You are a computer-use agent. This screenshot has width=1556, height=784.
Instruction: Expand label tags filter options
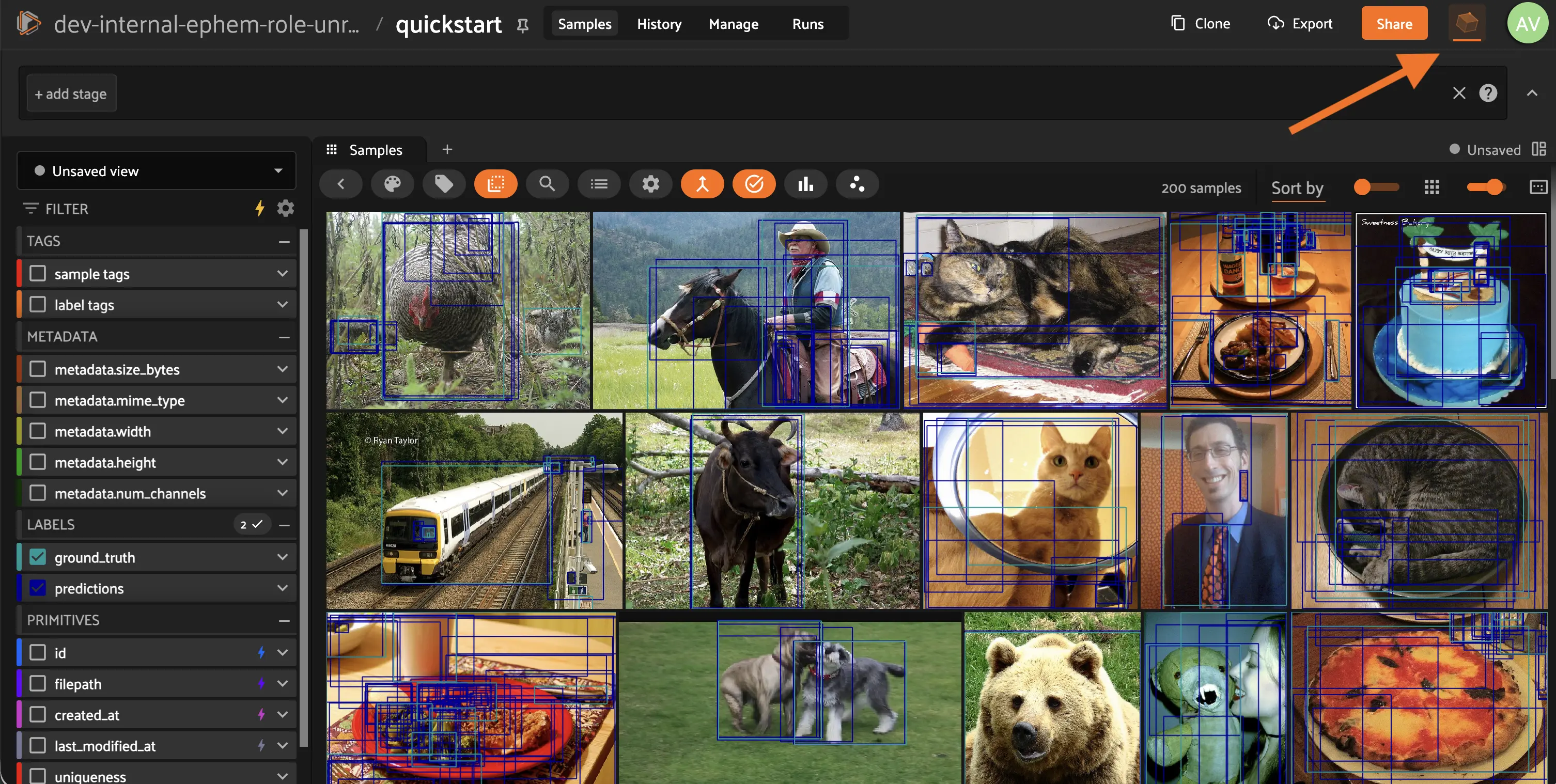(x=282, y=304)
